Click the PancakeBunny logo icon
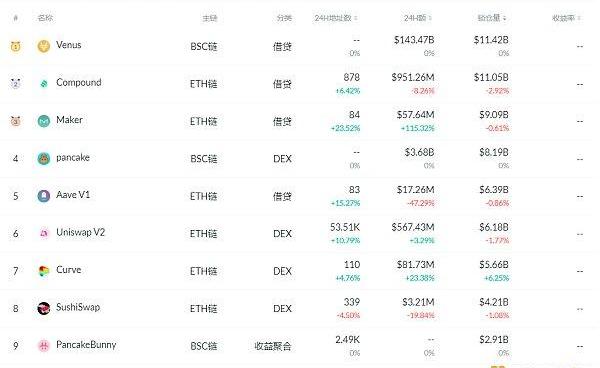The height and width of the screenshot is (368, 600). tap(44, 346)
